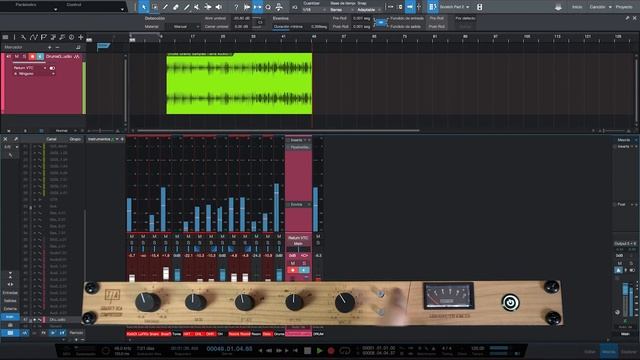
Task: Toggle the loop button in transport
Action: tap(345, 350)
